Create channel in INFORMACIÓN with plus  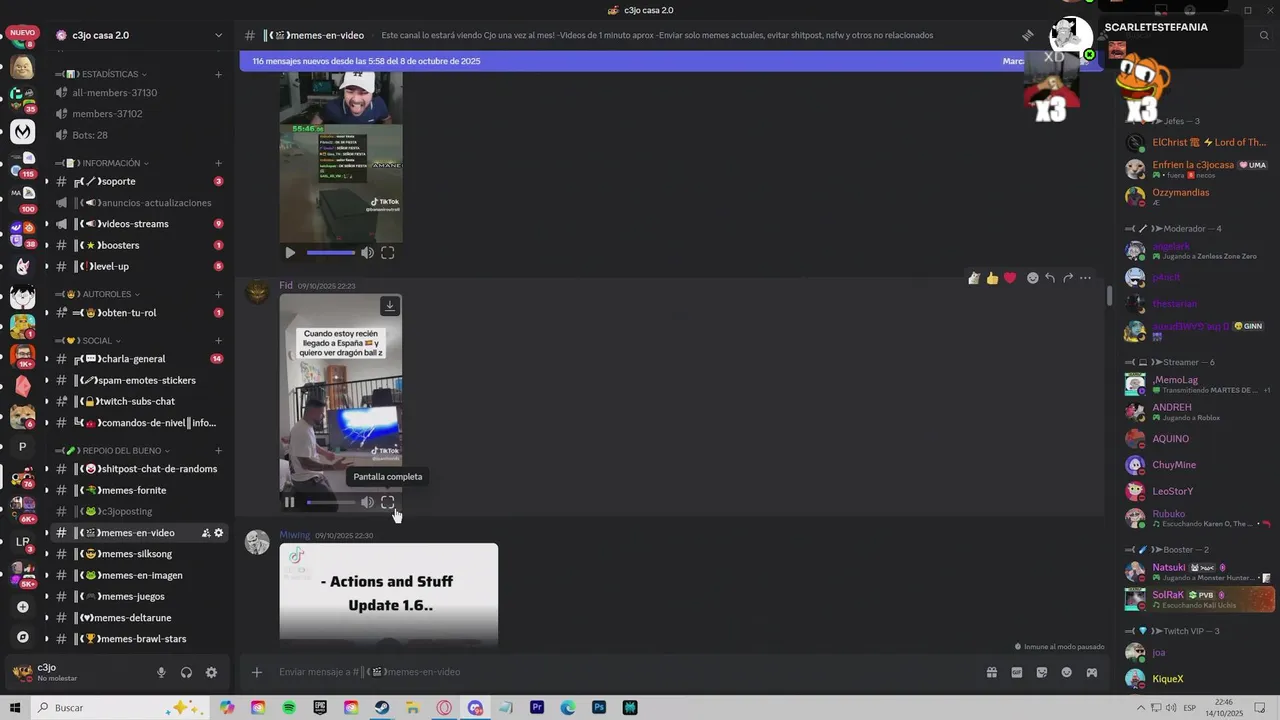218,163
